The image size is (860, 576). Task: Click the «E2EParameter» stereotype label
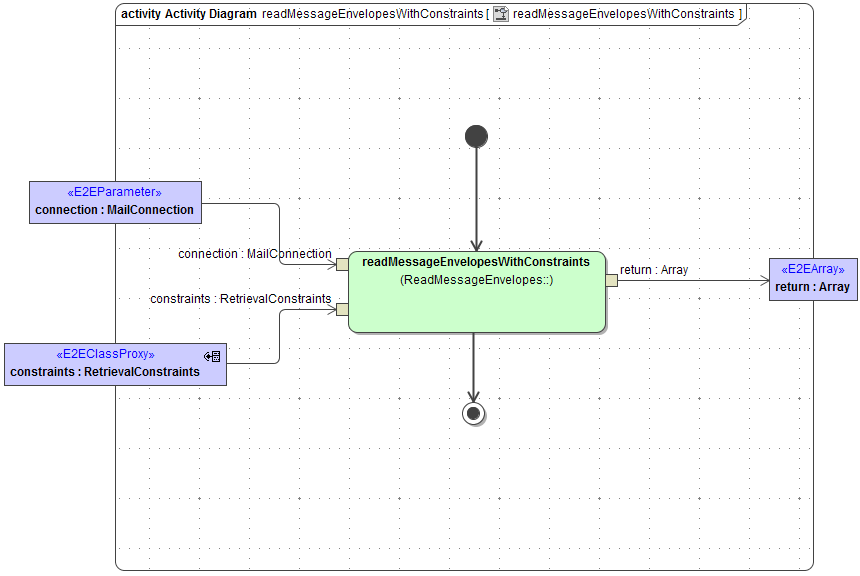click(x=114, y=191)
